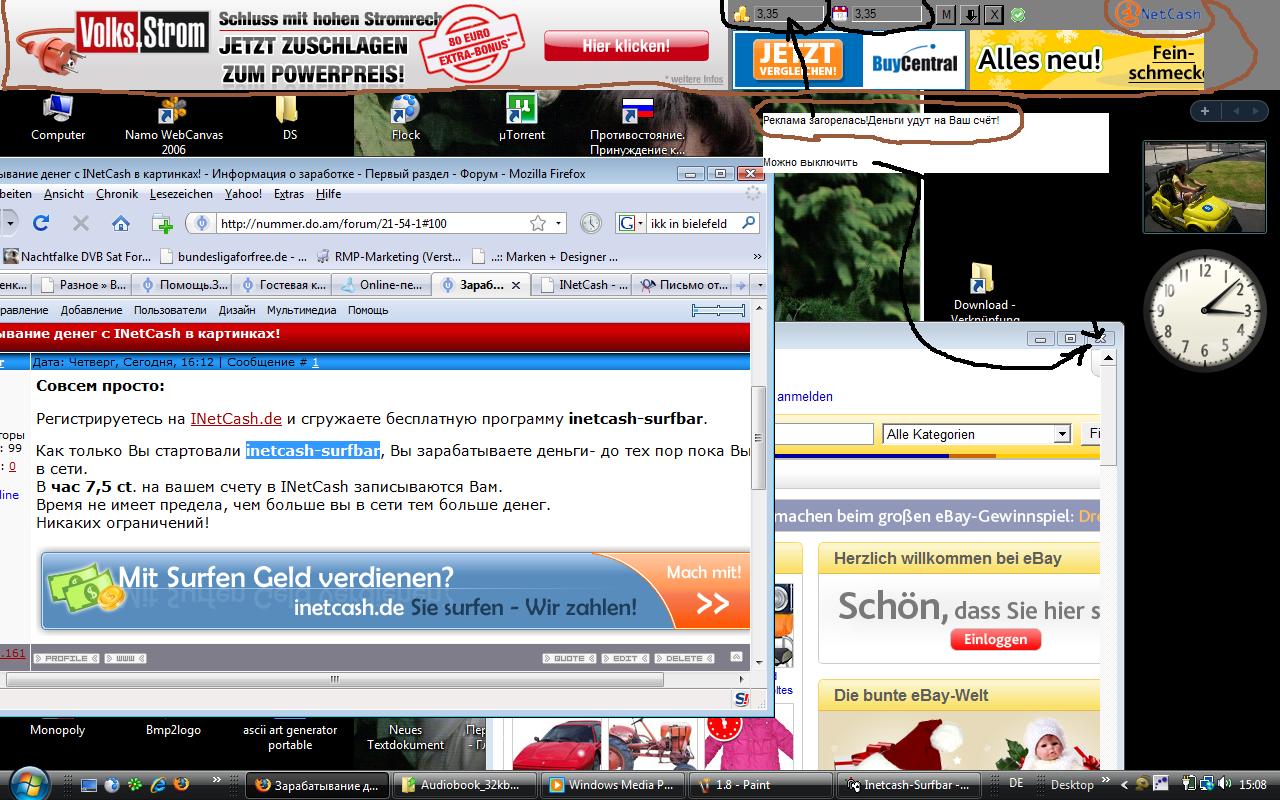Click the X button in the INetCash surfbar
1280x800 pixels.
[x=993, y=14]
